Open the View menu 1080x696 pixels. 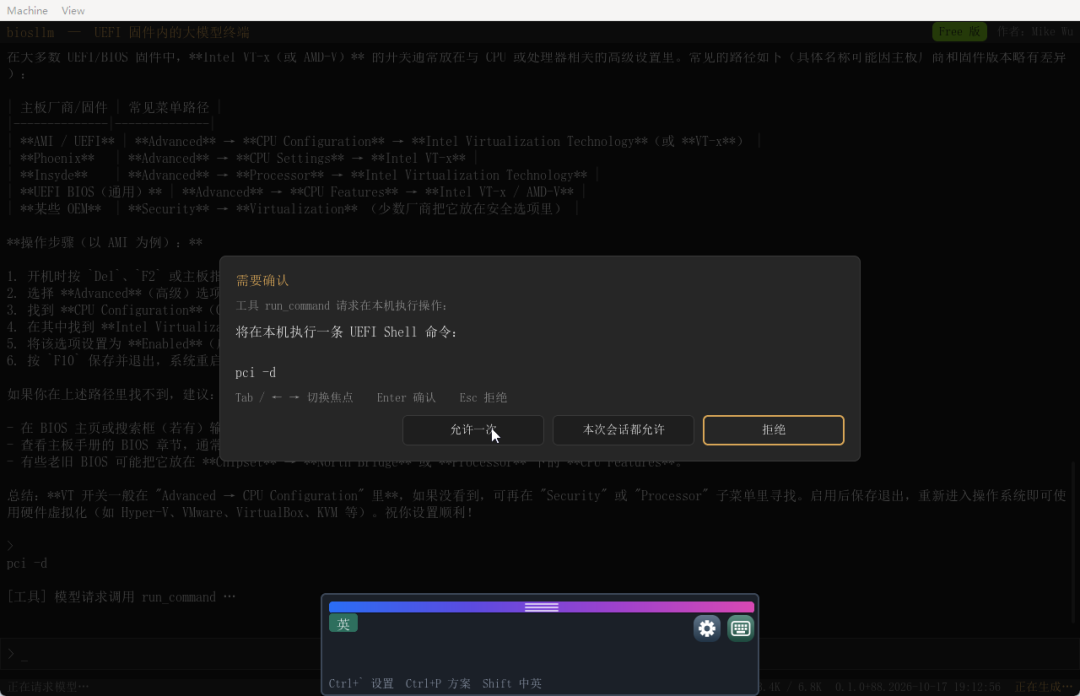[73, 10]
